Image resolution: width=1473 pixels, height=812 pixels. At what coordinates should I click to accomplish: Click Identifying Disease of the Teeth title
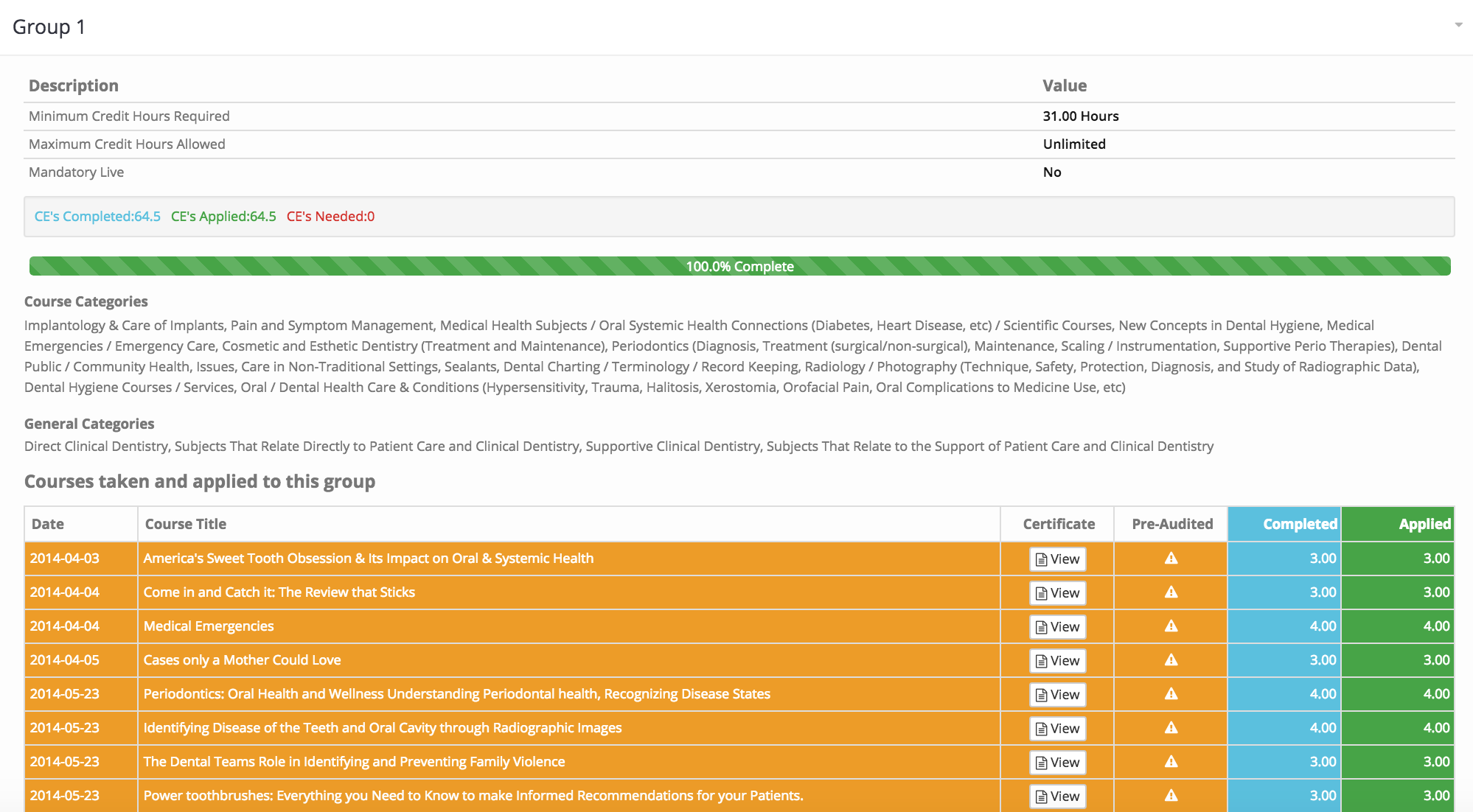(x=383, y=728)
